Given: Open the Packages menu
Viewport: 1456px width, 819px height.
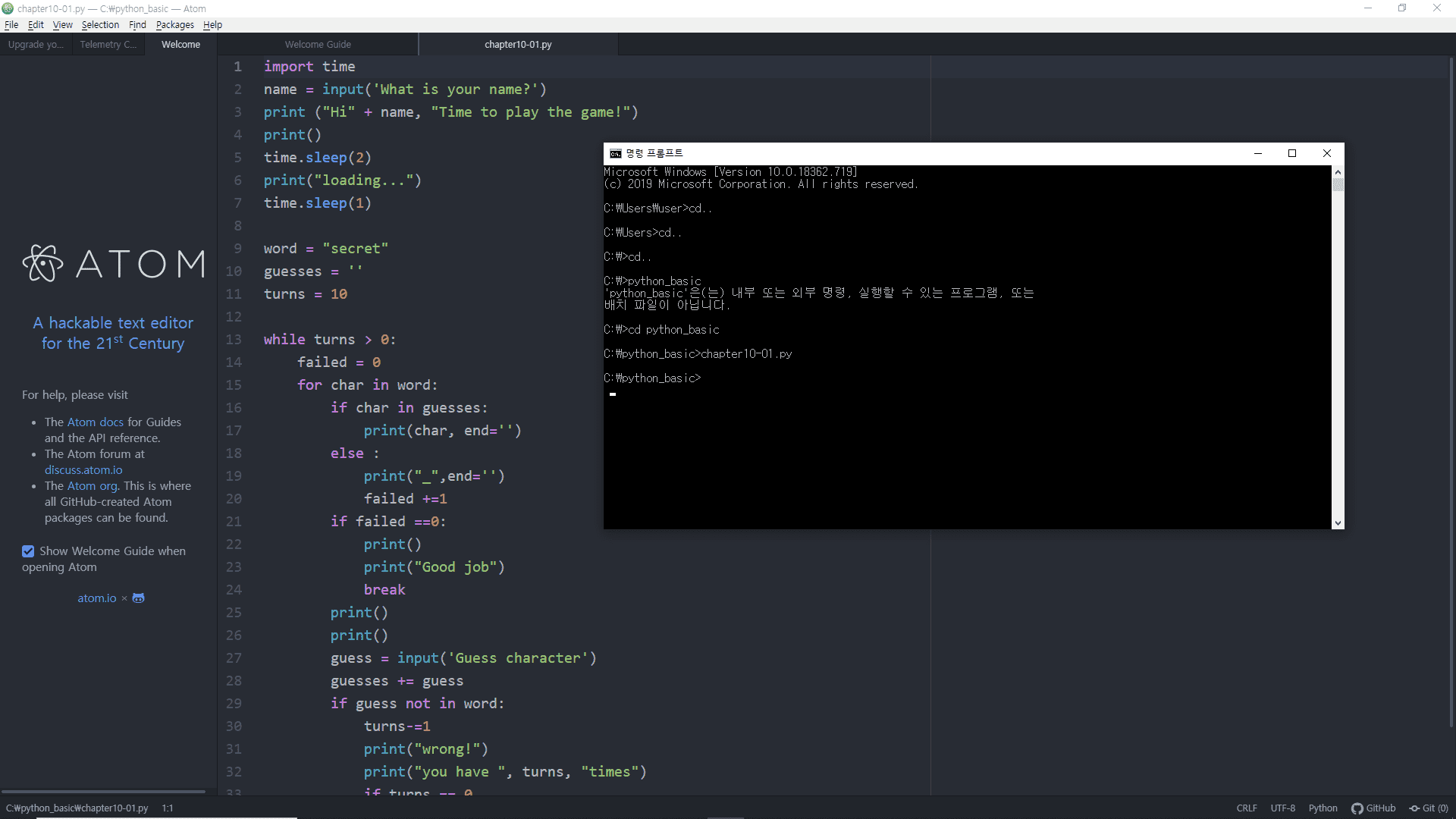Looking at the screenshot, I should pos(174,25).
